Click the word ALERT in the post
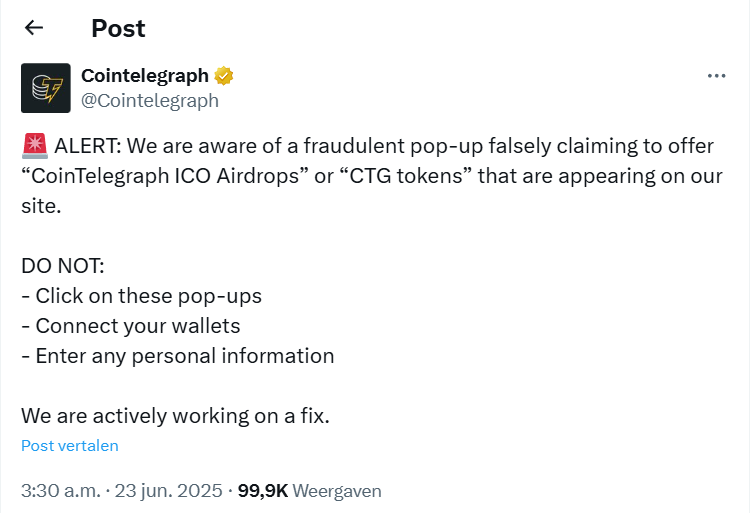Screen dimensions: 752x513 coord(88,146)
